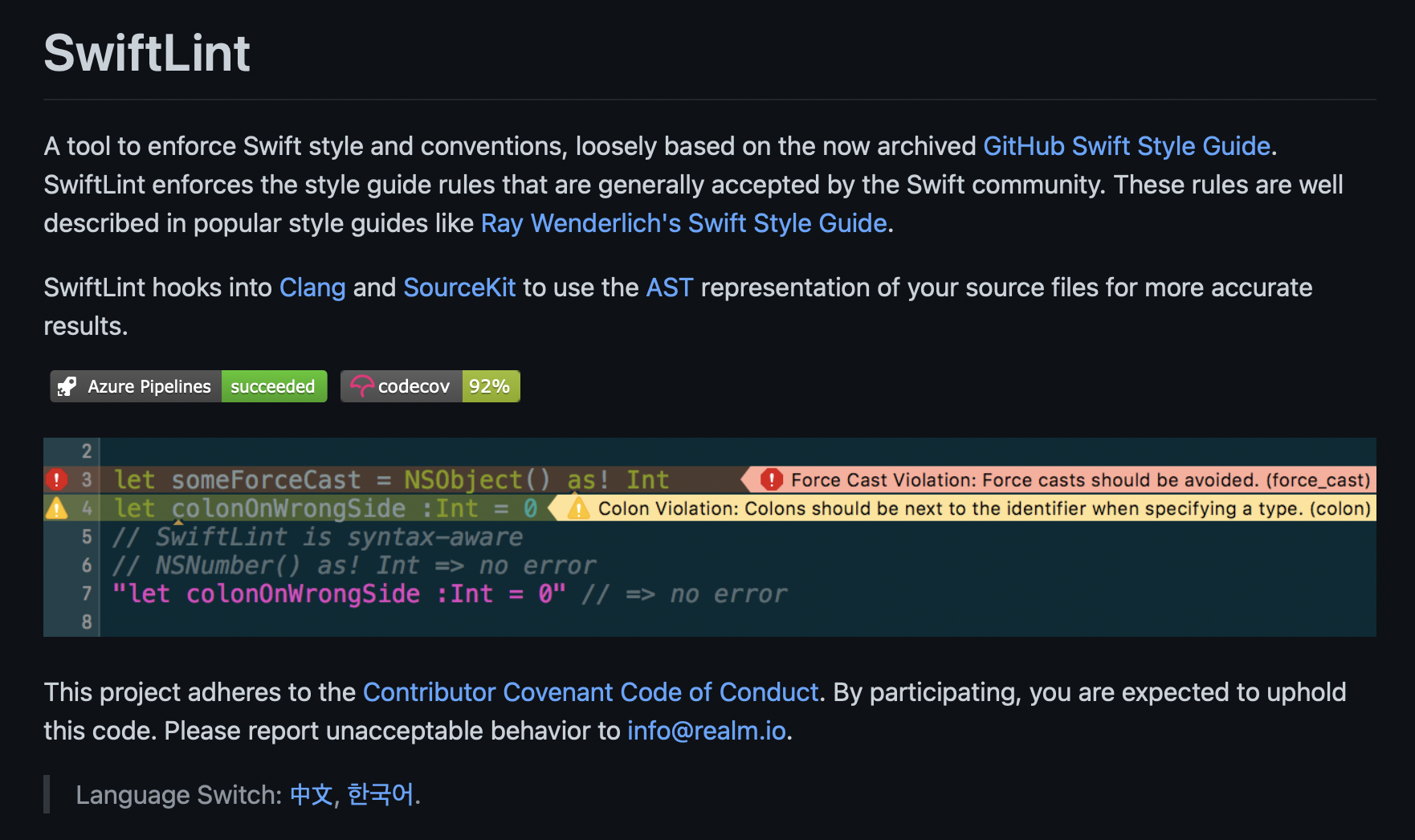Open the AST link
The height and width of the screenshot is (840, 1415).
tap(670, 287)
